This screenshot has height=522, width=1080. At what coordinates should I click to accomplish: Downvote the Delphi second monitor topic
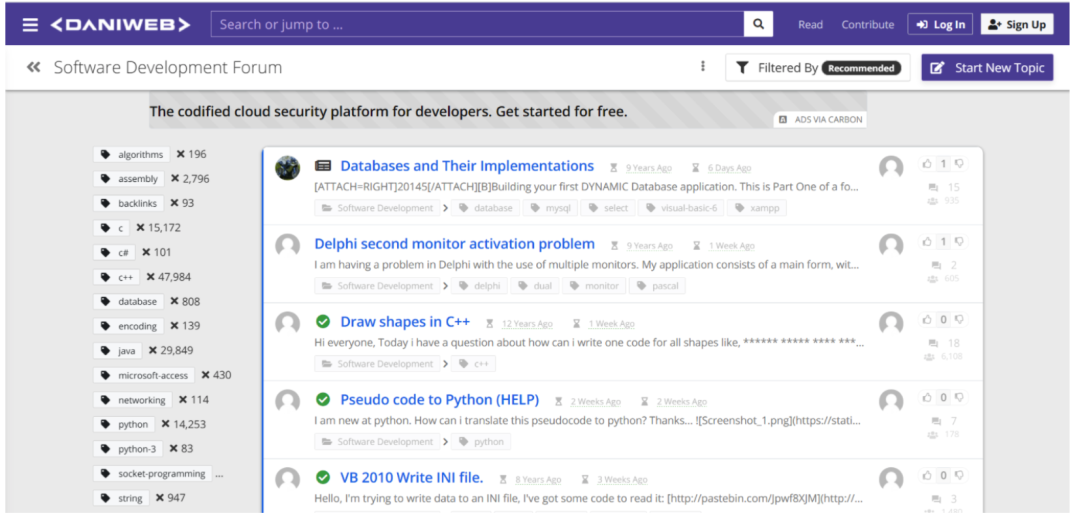coord(959,241)
